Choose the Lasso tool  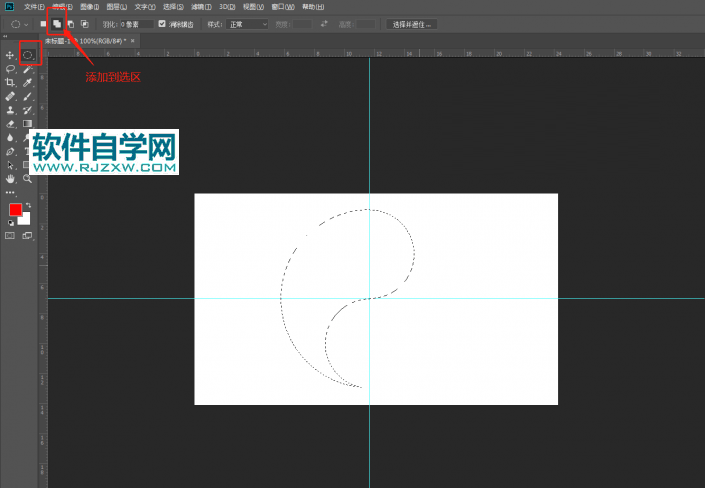pyautogui.click(x=11, y=68)
